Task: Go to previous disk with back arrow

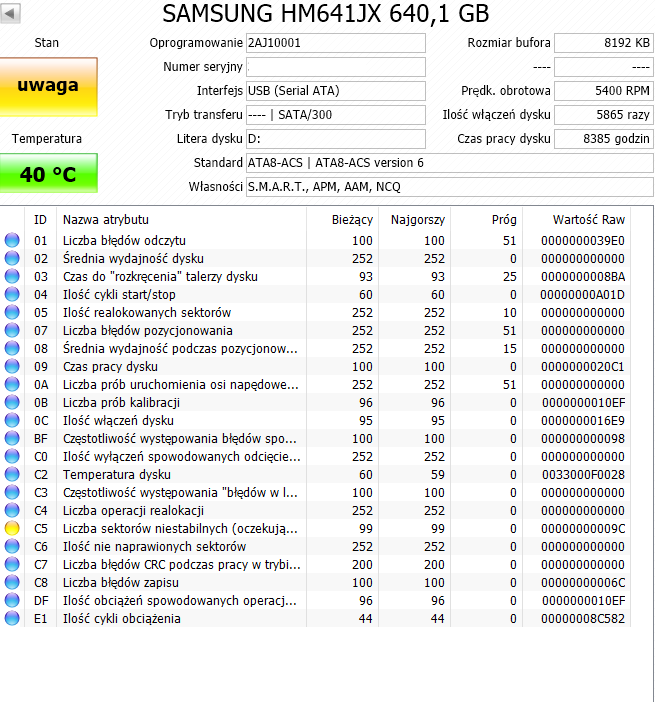Action: pyautogui.click(x=10, y=13)
